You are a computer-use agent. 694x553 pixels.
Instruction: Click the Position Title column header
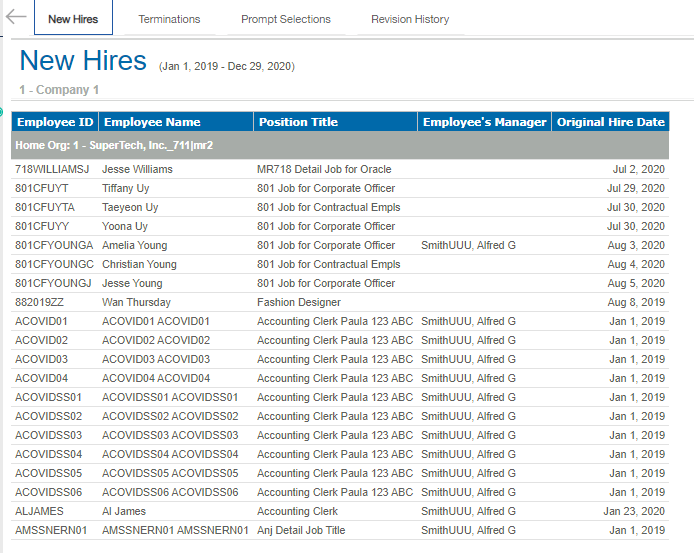click(298, 122)
